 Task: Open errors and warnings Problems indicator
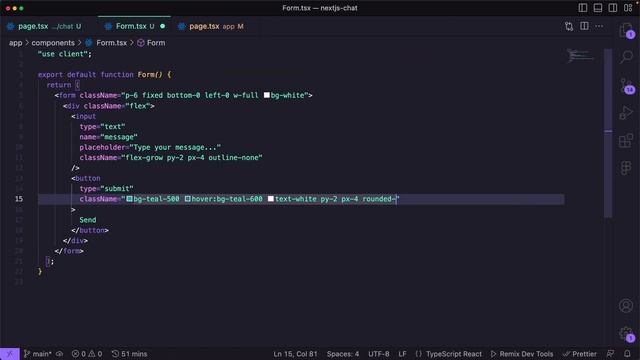pyautogui.click(x=87, y=354)
